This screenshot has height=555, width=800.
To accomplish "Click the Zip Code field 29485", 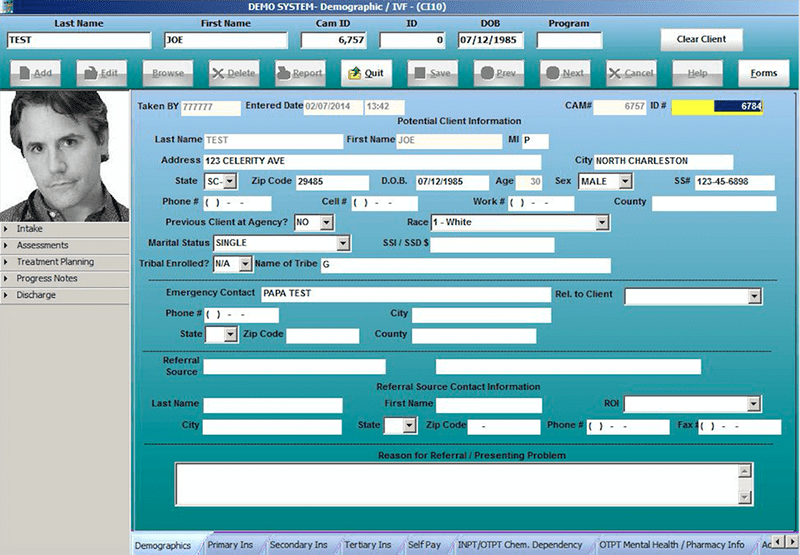I will coord(332,182).
